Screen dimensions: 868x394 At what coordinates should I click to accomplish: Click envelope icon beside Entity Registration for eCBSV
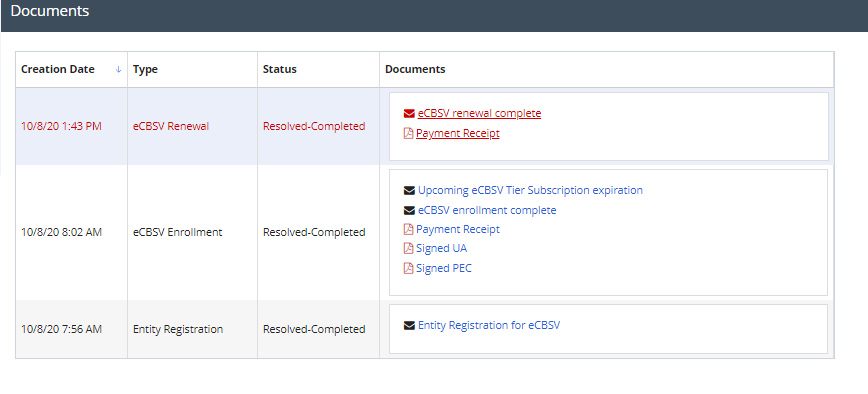tap(409, 325)
